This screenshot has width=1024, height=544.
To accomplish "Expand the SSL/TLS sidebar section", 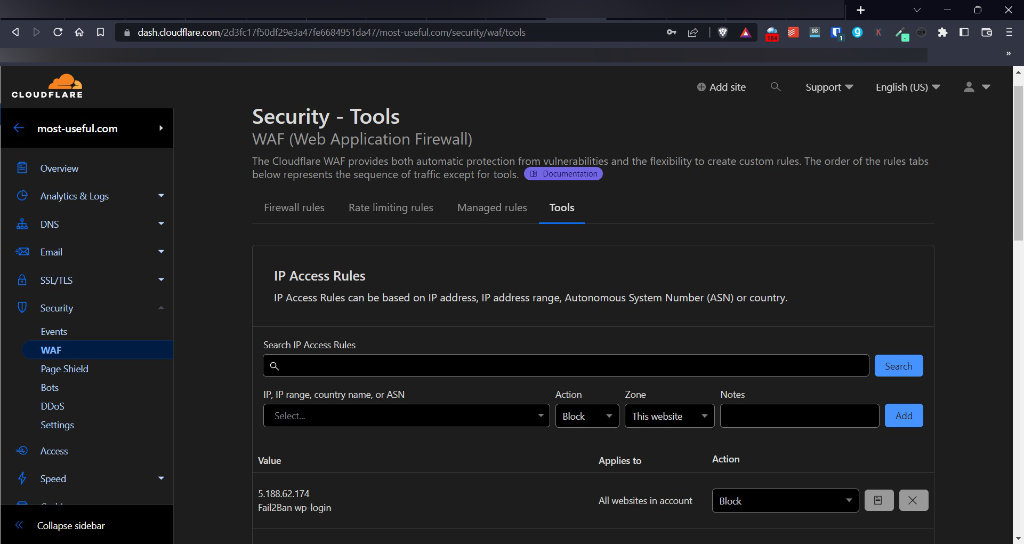I will pyautogui.click(x=161, y=280).
